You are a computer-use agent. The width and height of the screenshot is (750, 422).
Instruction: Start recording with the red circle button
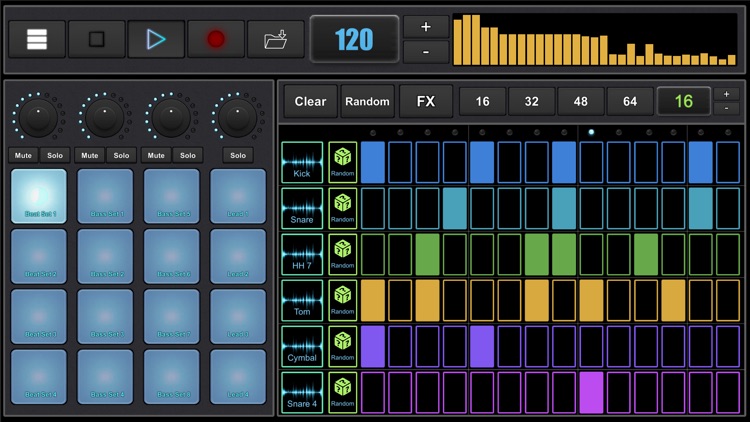pos(216,39)
